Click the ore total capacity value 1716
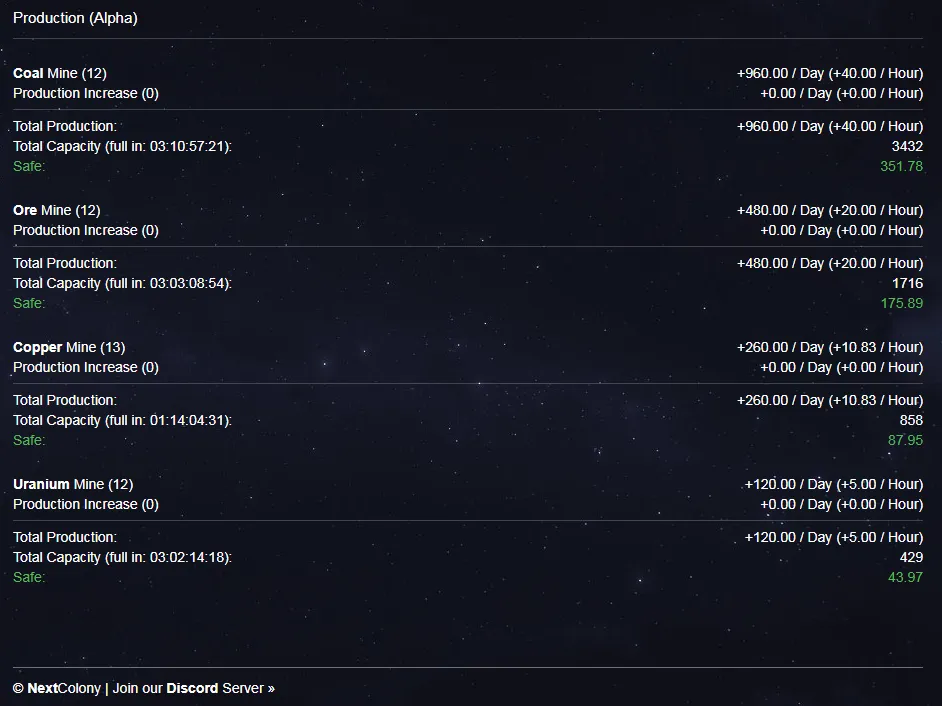The image size is (942, 706). click(907, 284)
